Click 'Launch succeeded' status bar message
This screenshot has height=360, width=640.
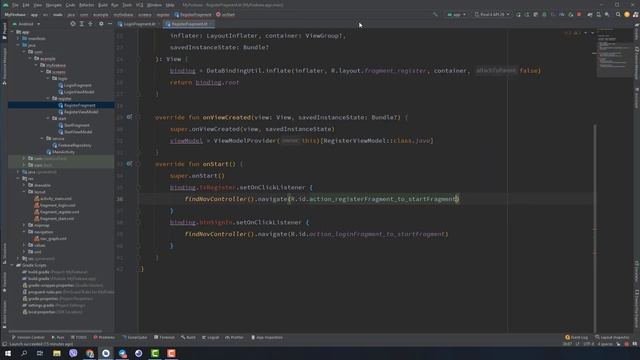(x=41, y=344)
